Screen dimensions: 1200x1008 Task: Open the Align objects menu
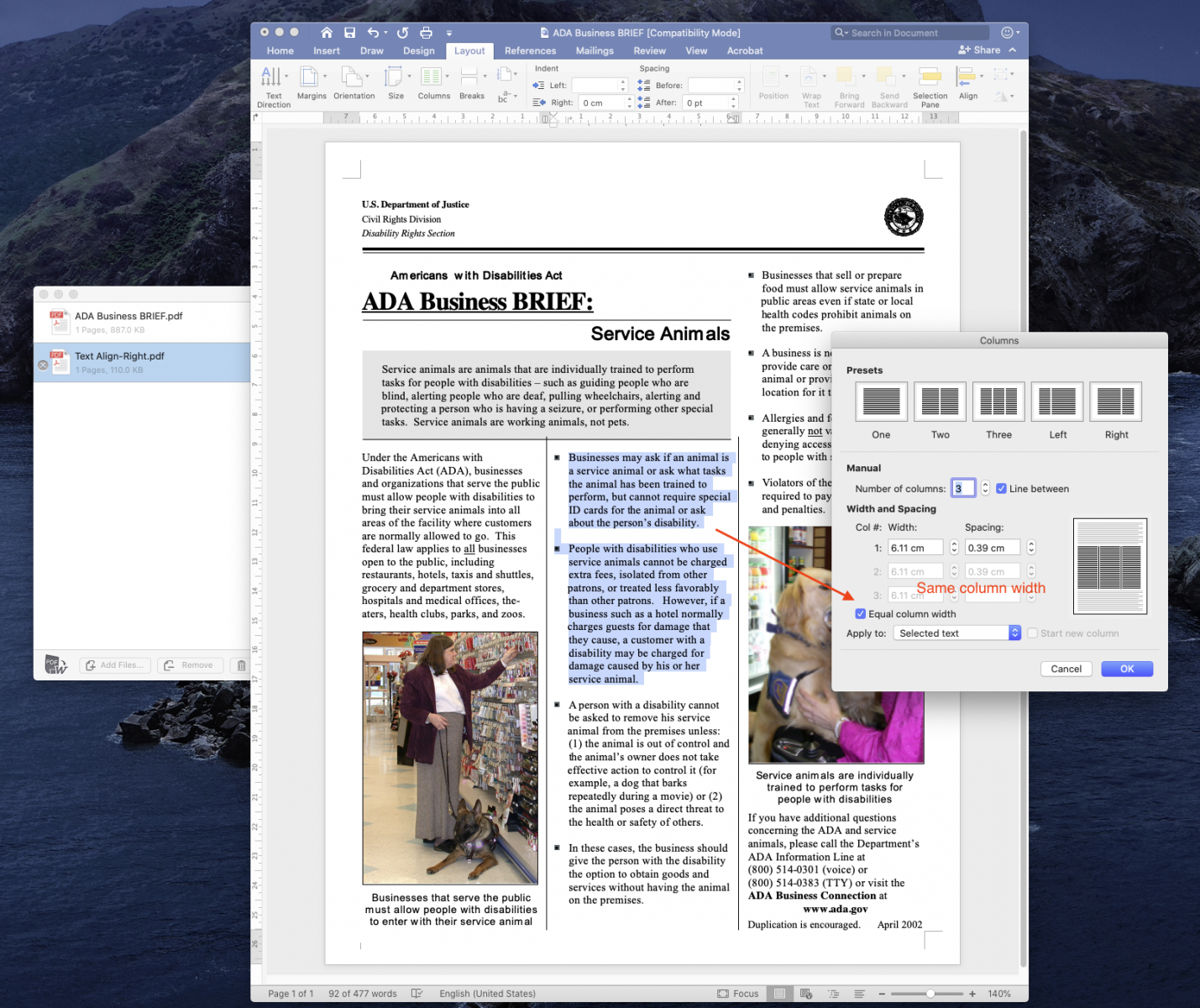coord(968,83)
